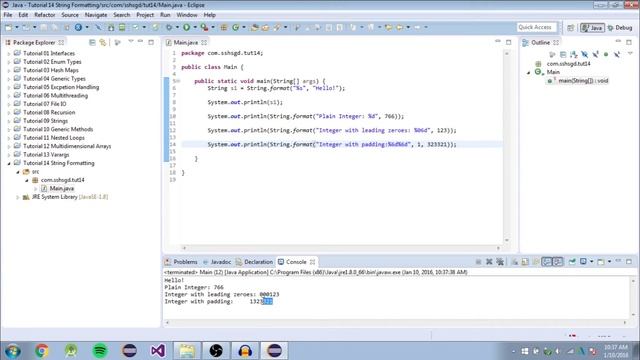This screenshot has height=360, width=640.
Task: Select com.sshsgd.tut14 package in Outline
Action: [568, 64]
